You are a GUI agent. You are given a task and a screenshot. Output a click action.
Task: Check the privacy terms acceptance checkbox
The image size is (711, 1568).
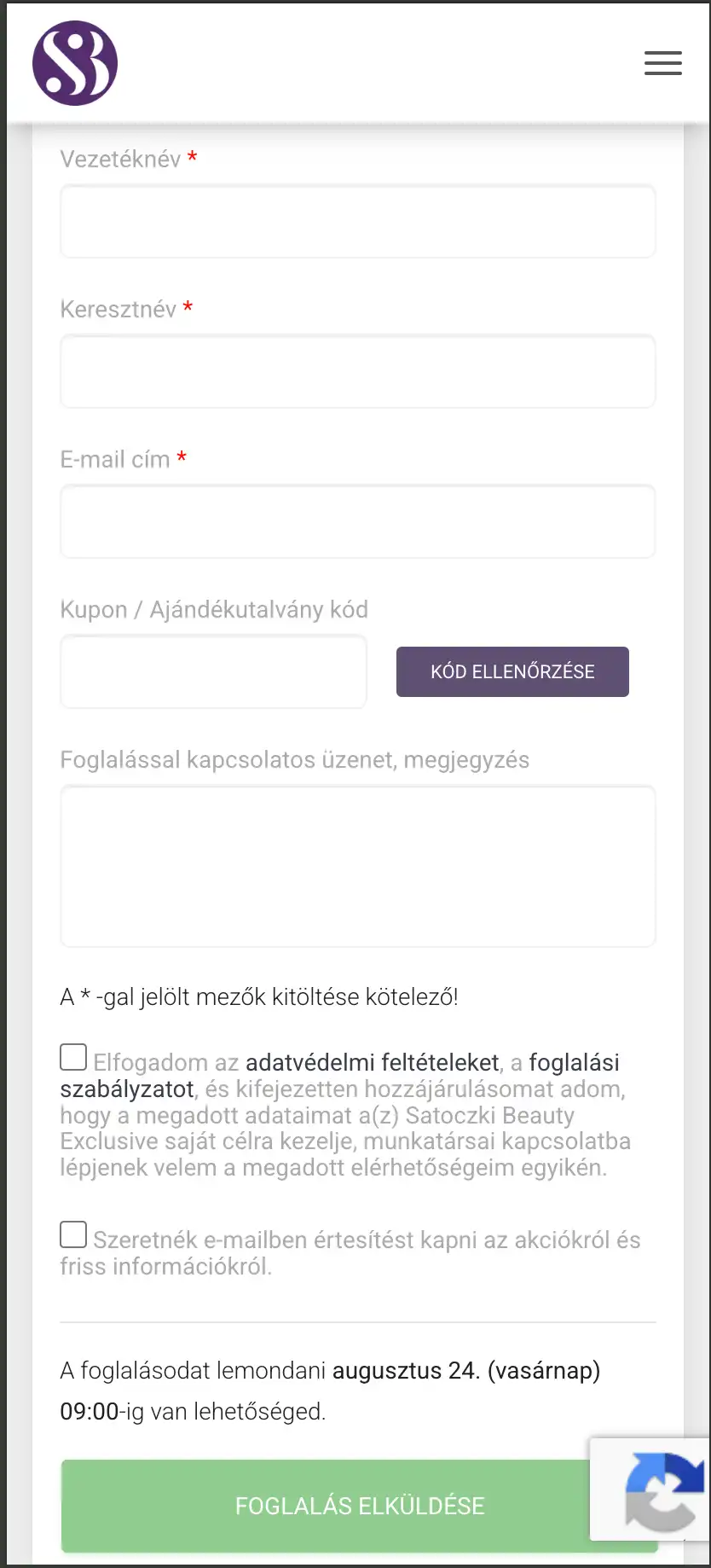[73, 1057]
